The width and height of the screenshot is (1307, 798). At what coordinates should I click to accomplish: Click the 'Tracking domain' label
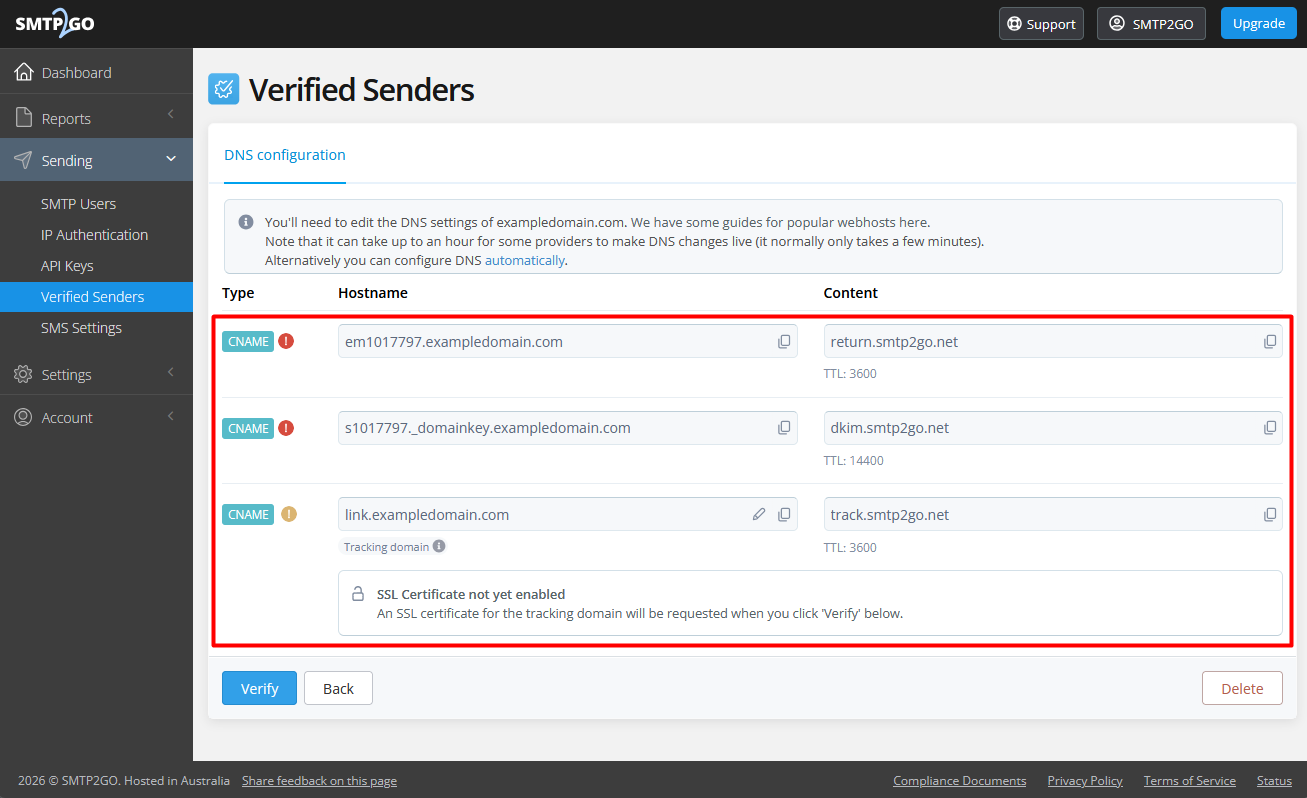click(x=386, y=547)
